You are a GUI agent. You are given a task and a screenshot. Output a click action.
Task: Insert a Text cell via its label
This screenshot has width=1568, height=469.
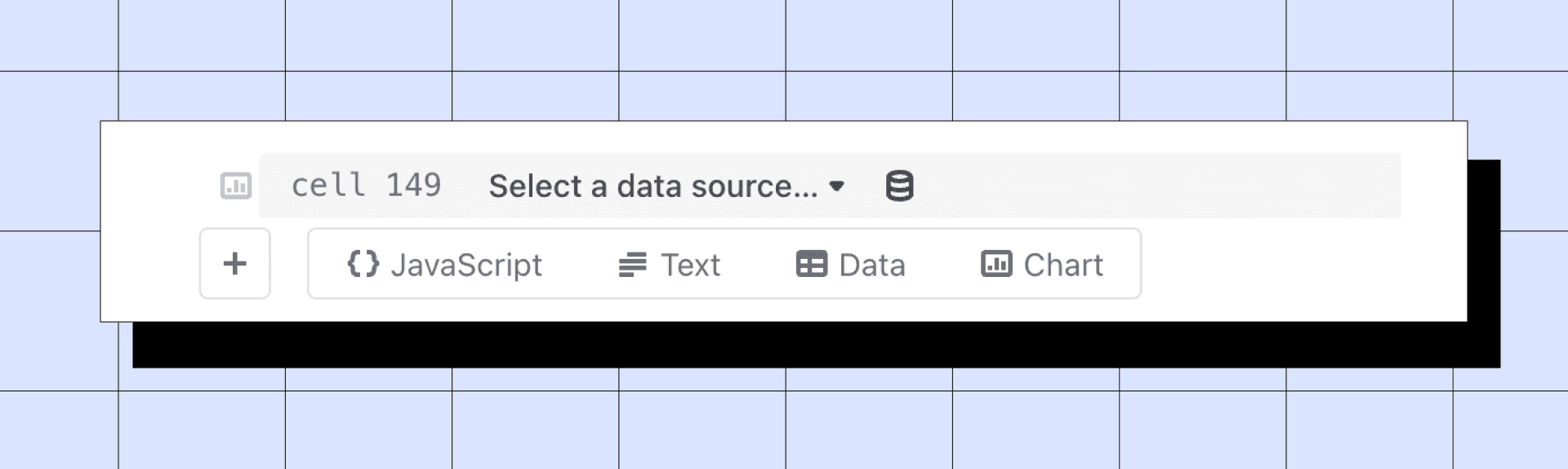point(690,265)
